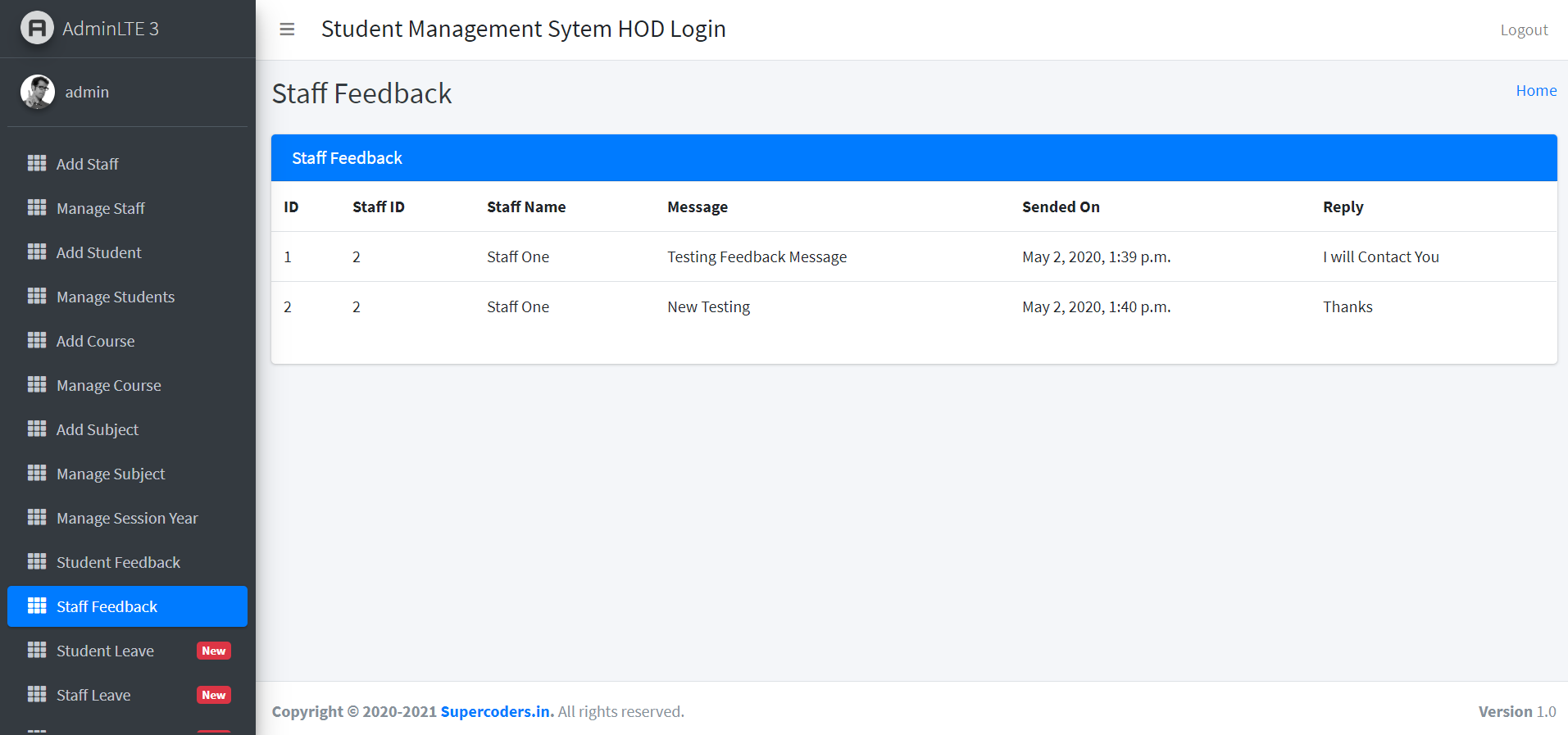
Task: Go to Manage Course page
Action: tap(127, 385)
